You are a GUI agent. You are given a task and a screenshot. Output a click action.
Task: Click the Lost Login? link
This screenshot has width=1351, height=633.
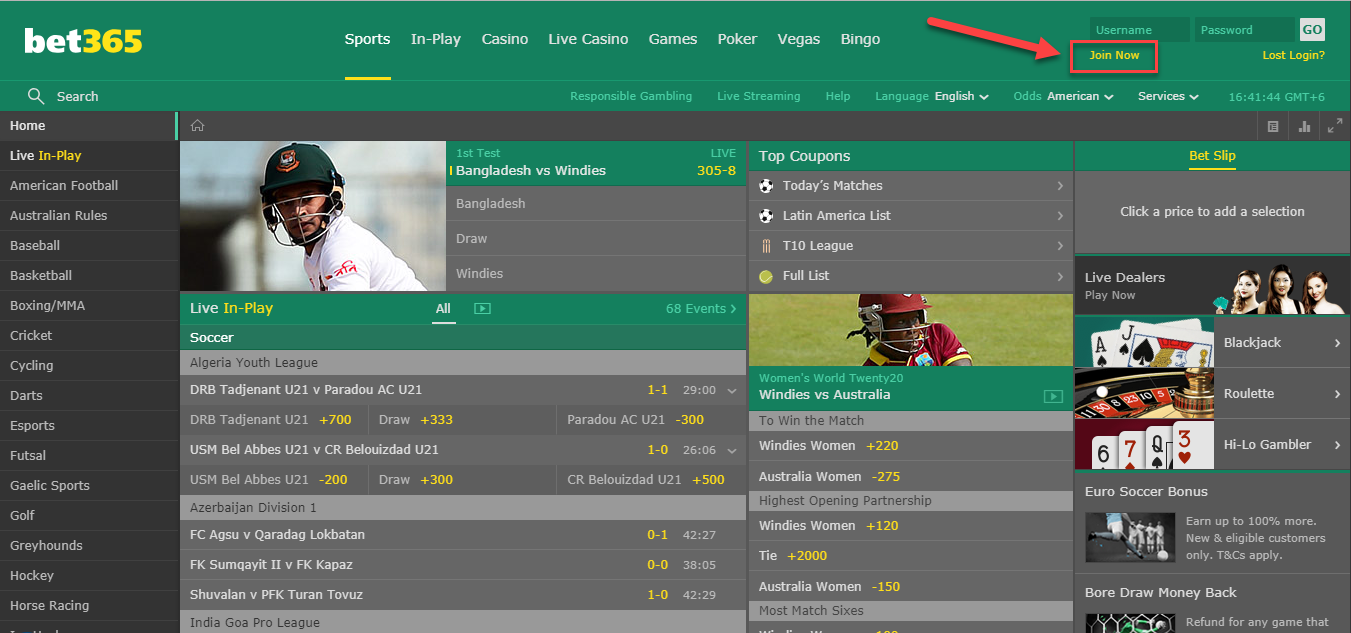(1293, 55)
